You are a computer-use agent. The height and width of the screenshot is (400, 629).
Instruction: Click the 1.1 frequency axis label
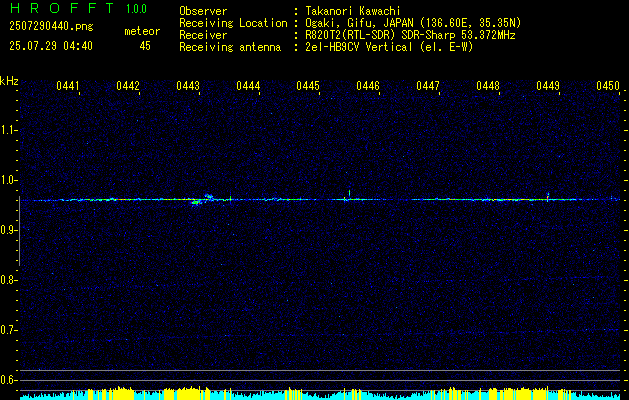(8, 130)
